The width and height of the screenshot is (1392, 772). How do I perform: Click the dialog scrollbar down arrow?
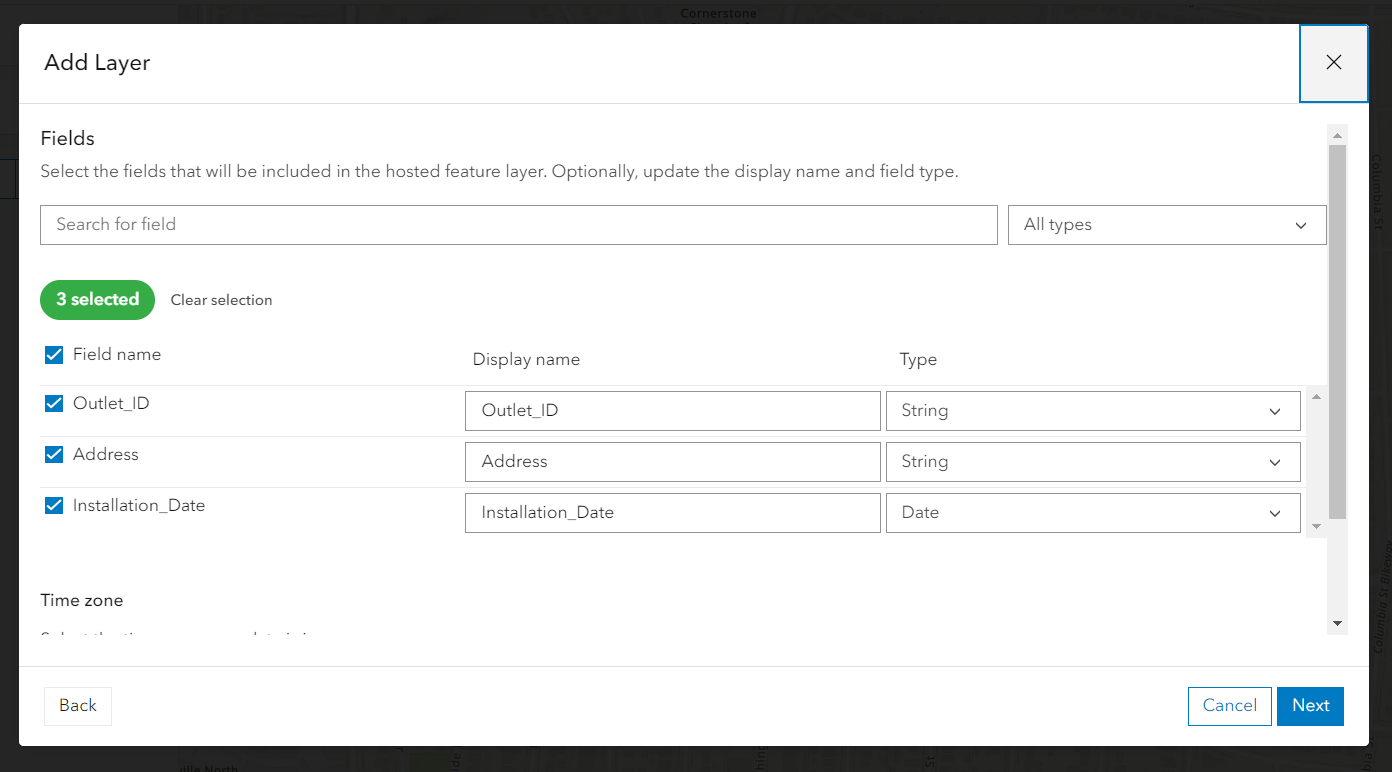point(1337,623)
